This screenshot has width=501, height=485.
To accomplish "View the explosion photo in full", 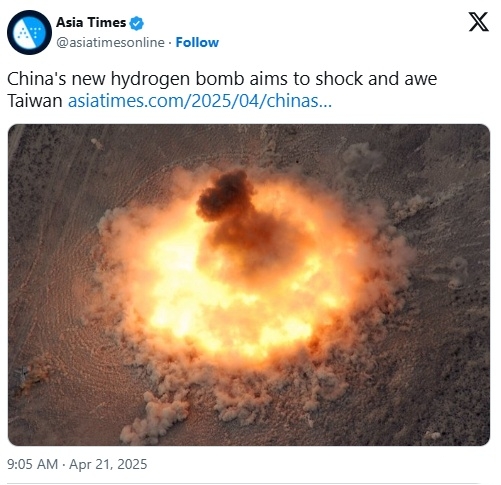I will 249,285.
